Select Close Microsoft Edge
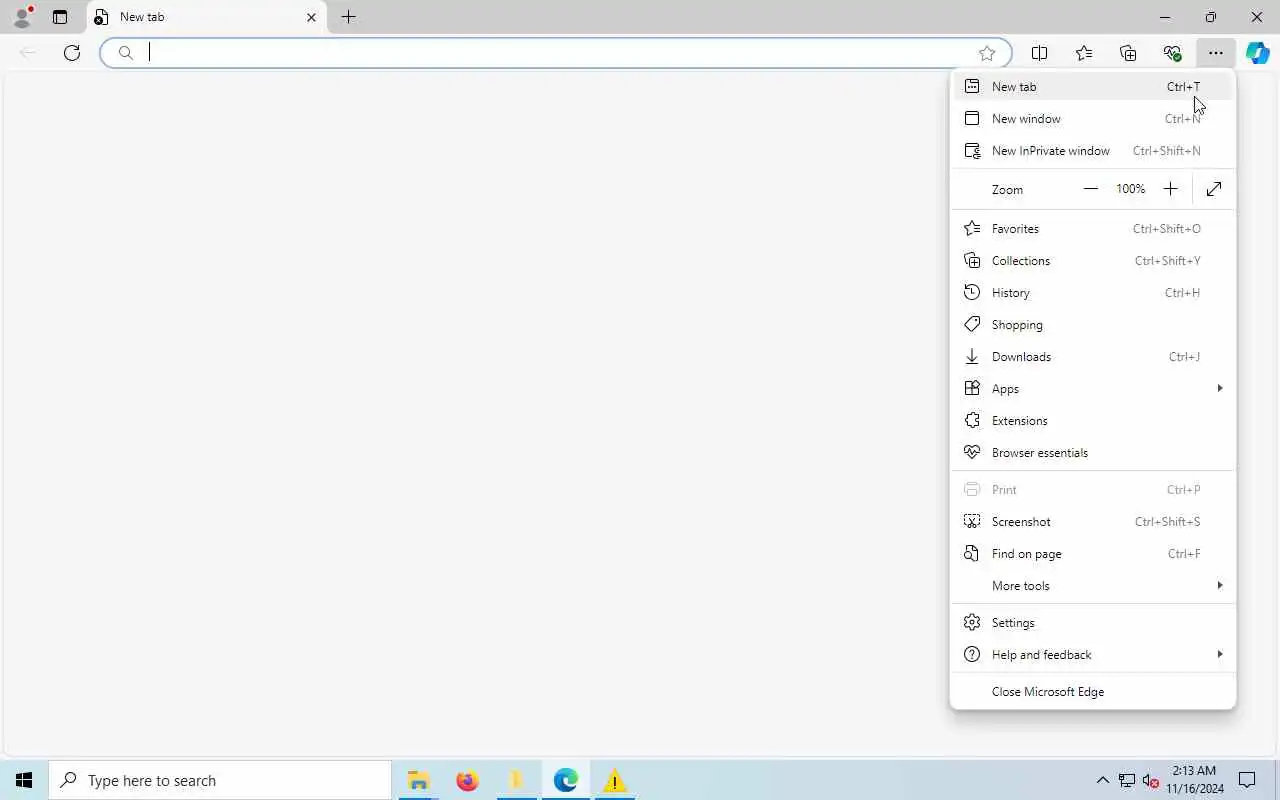Screen dimensions: 1280x800 [x=1093, y=692]
